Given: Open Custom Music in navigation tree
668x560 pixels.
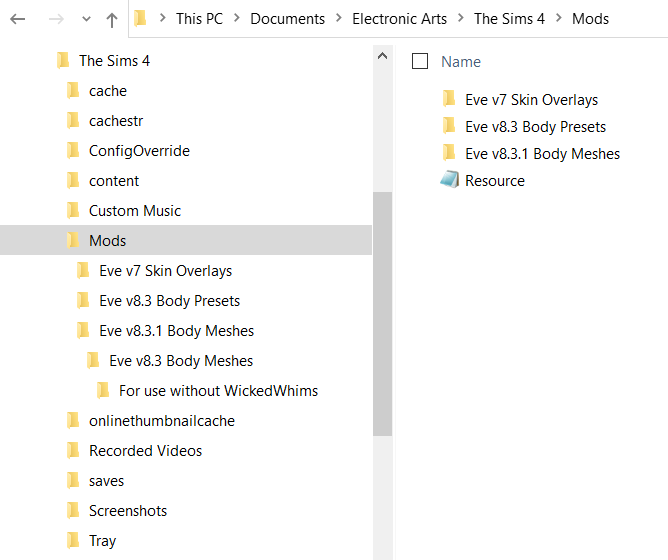Looking at the screenshot, I should (135, 211).
